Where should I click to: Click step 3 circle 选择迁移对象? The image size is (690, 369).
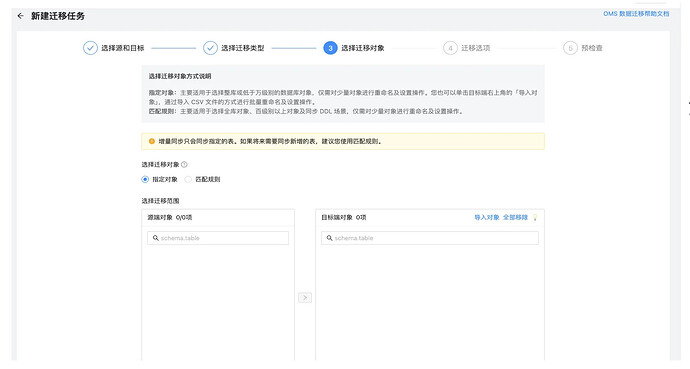coord(330,48)
